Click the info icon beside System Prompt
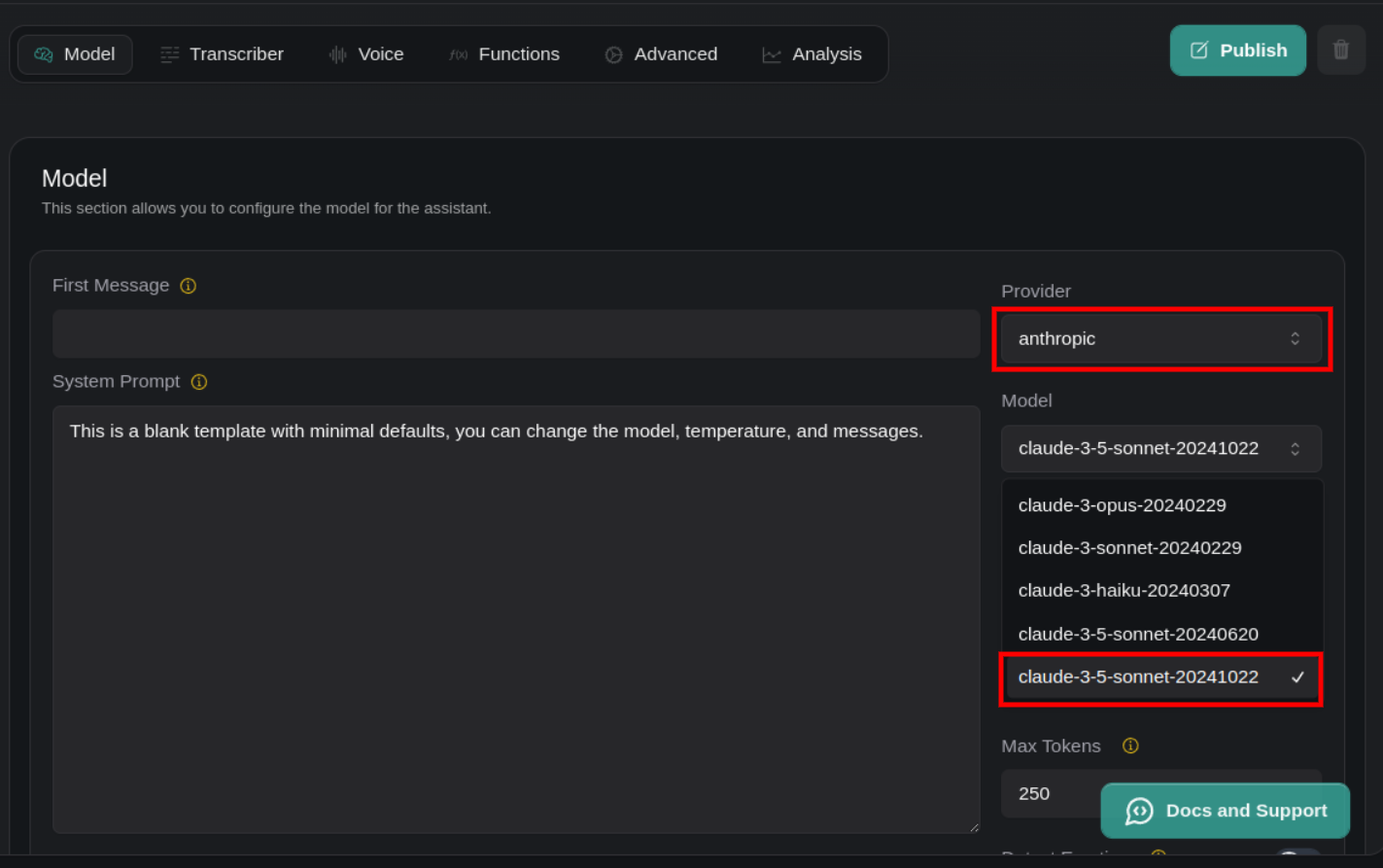Screen dimensions: 1383x868 [x=199, y=382]
